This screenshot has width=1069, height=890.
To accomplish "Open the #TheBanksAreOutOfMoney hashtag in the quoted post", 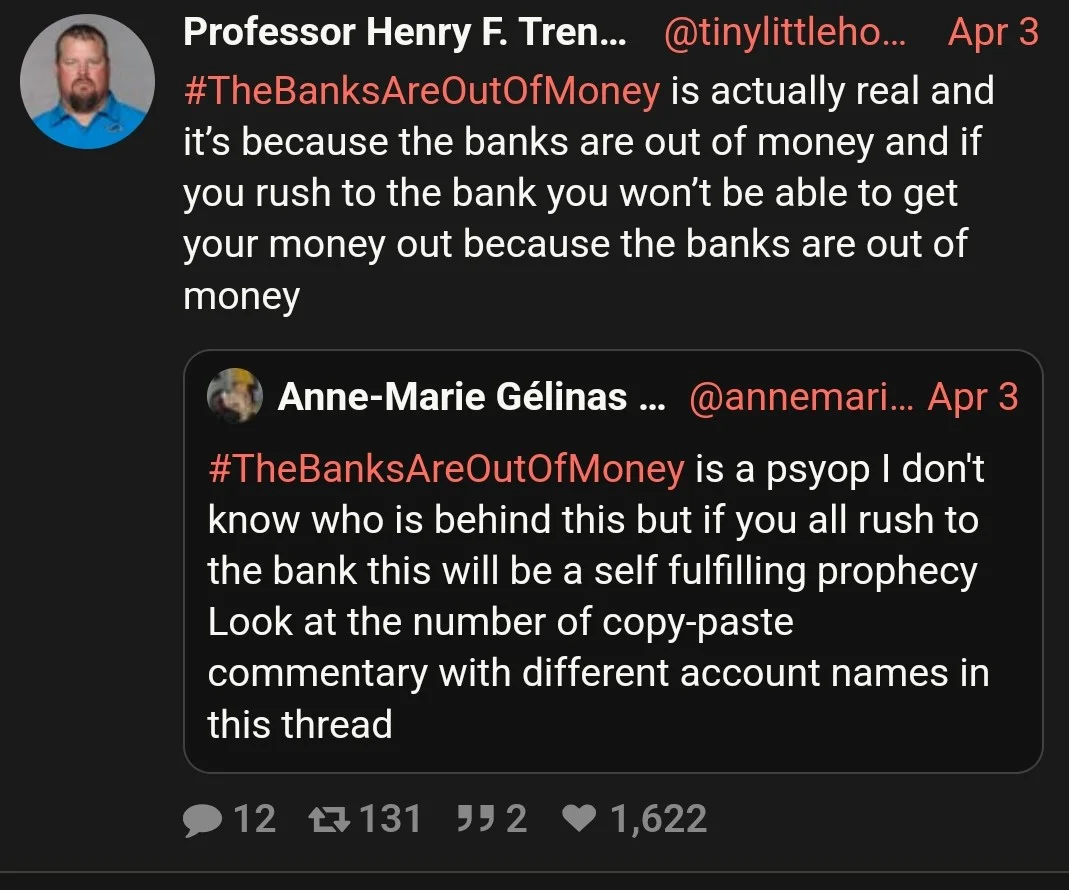I will pyautogui.click(x=446, y=468).
